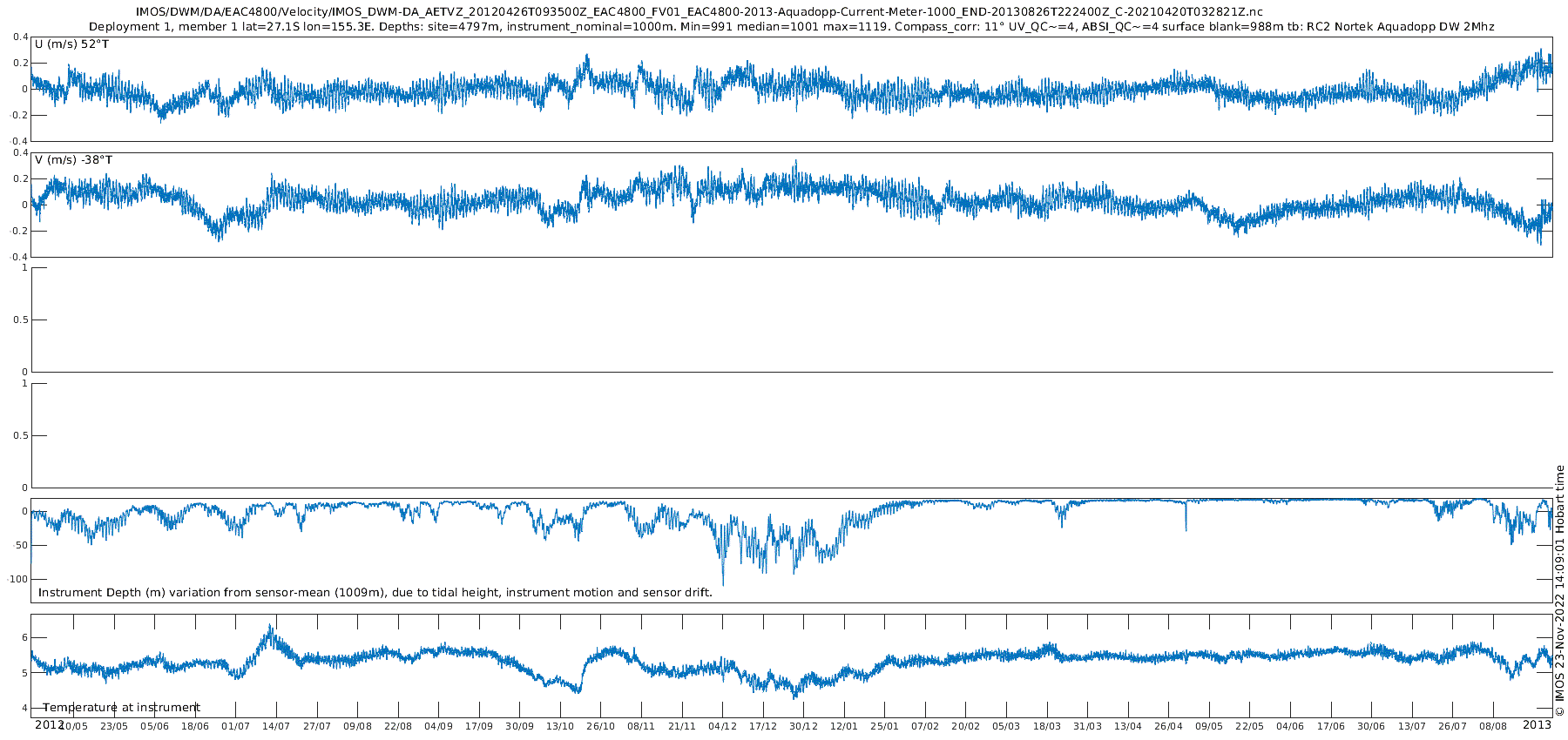Click the '22/05' date tick label
1568x740 pixels.
coord(1249,726)
